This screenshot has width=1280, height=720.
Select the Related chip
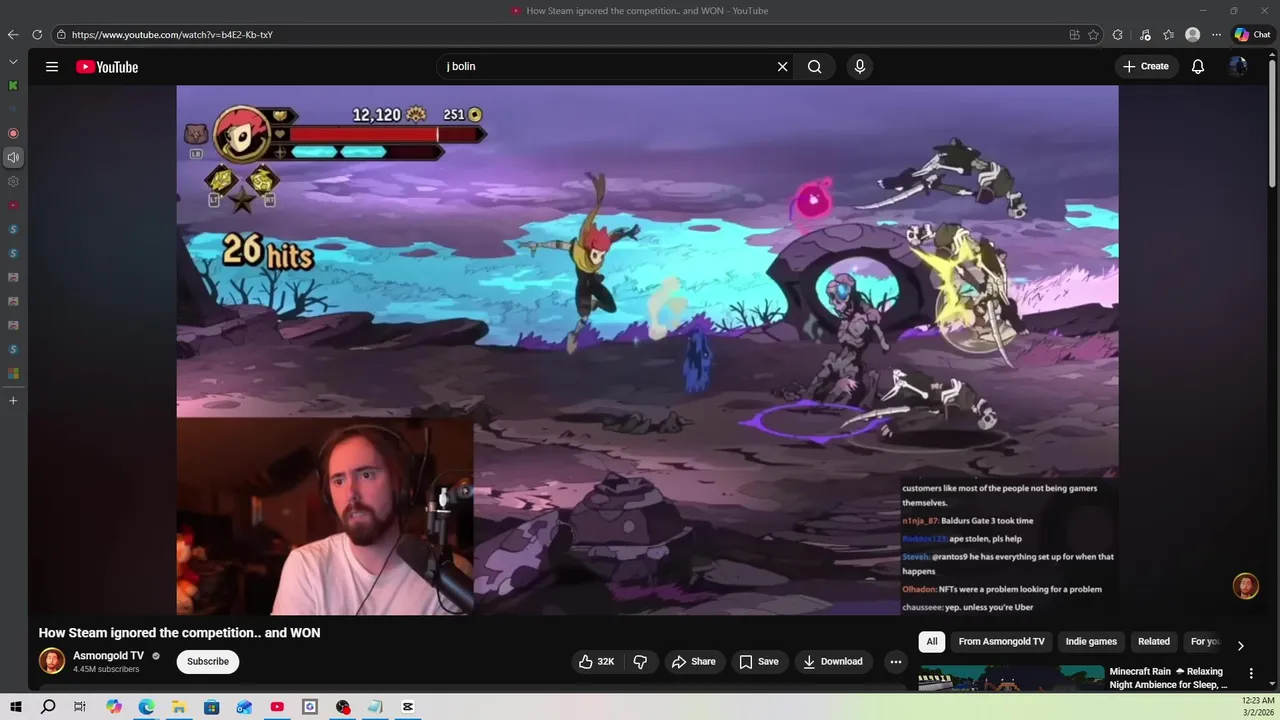[x=1153, y=642]
